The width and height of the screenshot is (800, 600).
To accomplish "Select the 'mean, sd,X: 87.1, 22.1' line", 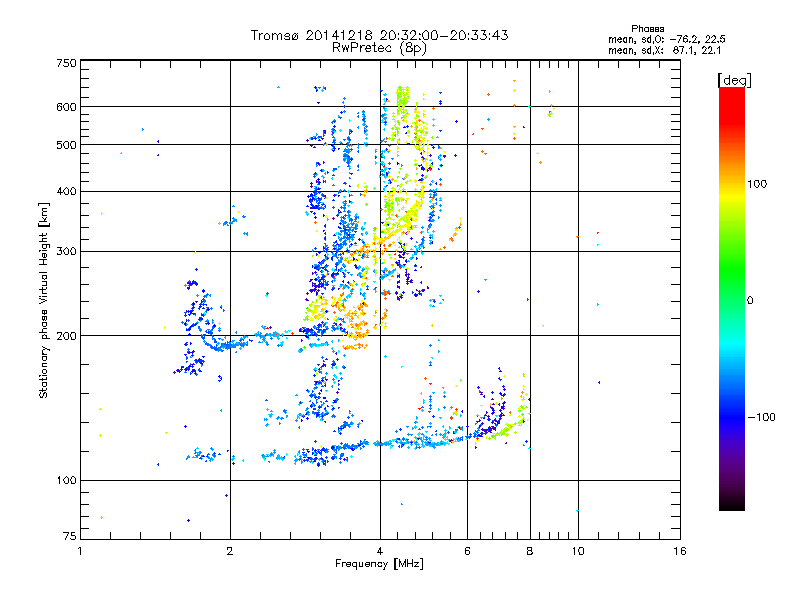I will [x=664, y=50].
